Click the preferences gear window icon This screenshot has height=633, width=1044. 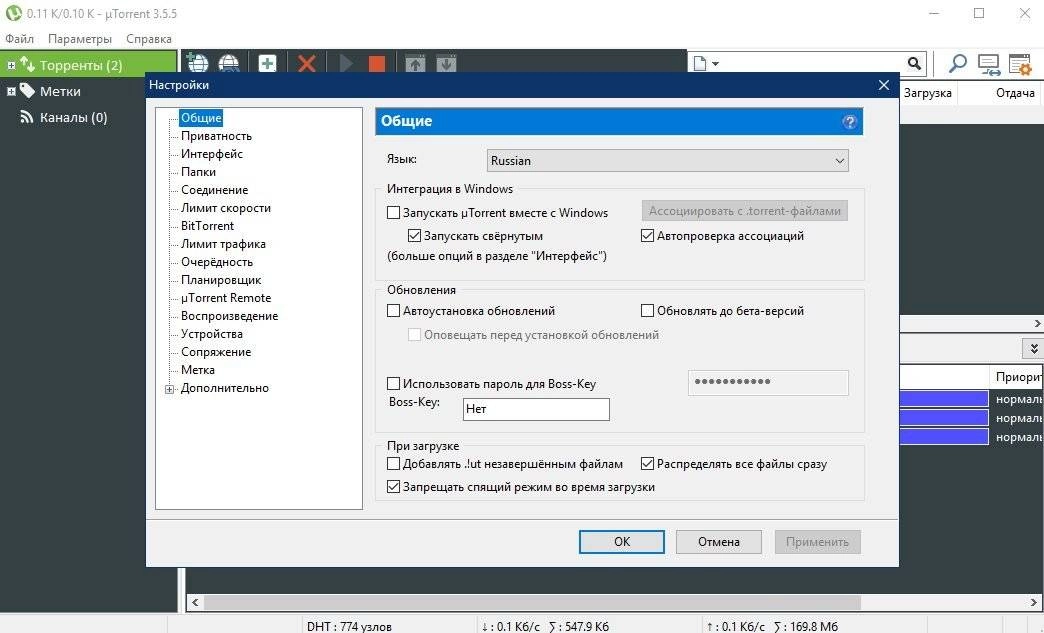tap(1020, 65)
